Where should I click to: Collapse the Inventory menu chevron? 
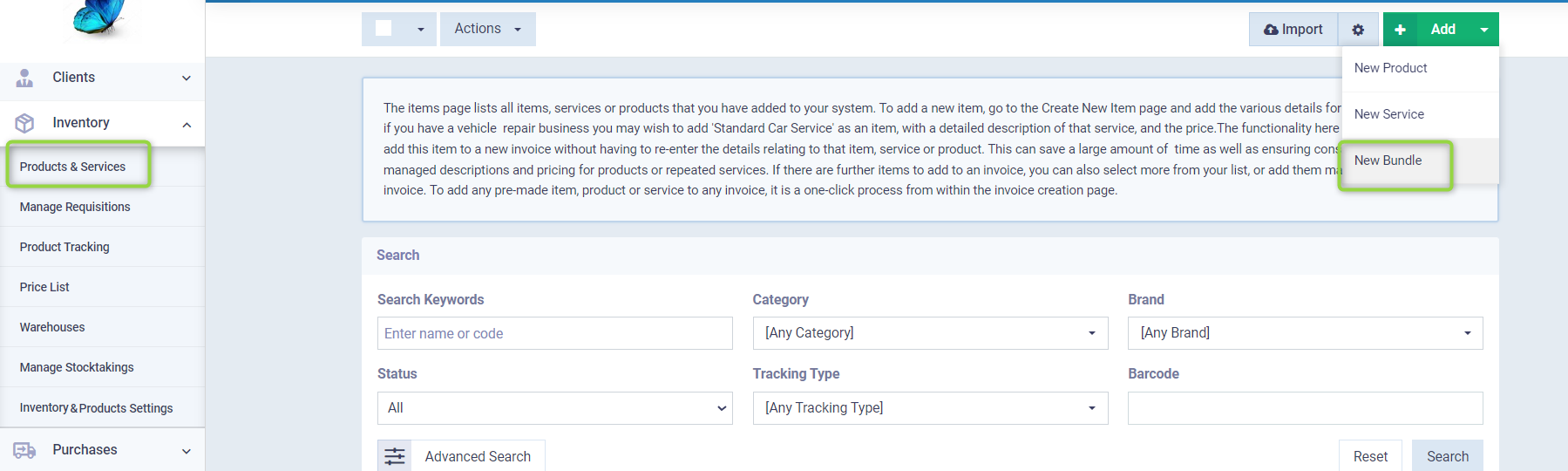187,124
